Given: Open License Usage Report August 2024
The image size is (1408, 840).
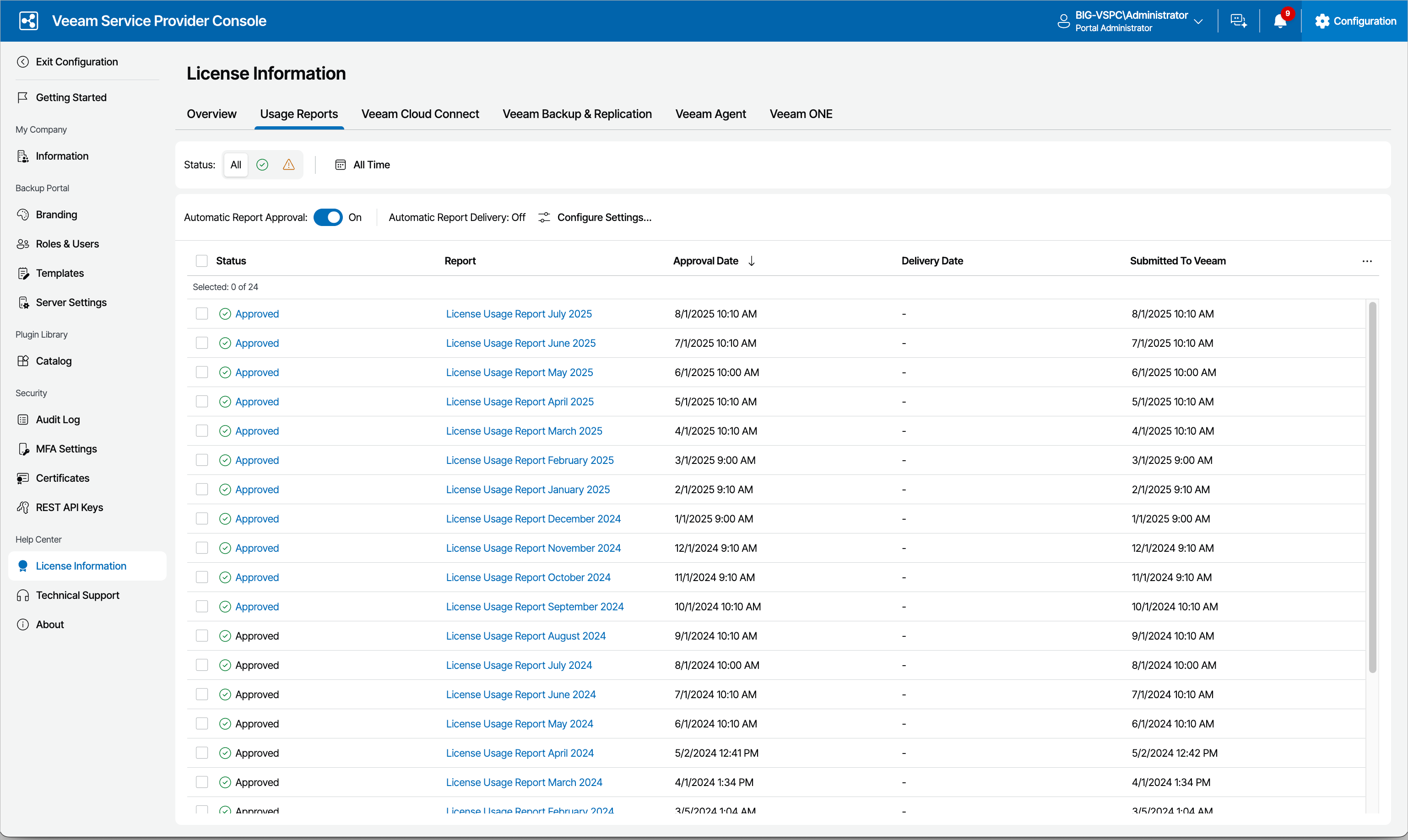Looking at the screenshot, I should tap(525, 635).
